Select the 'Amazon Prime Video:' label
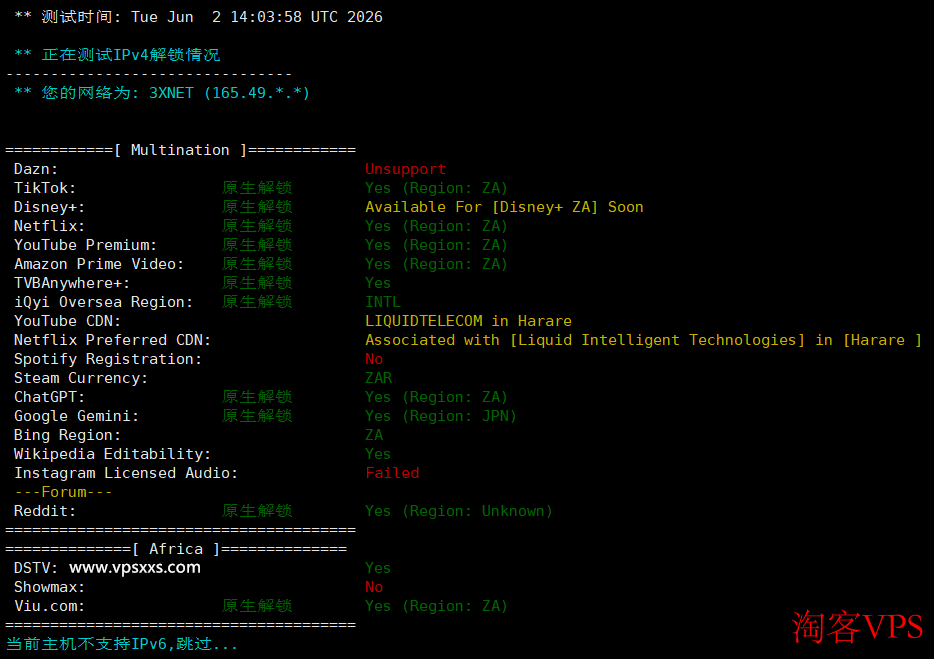The image size is (934, 659). pos(99,264)
